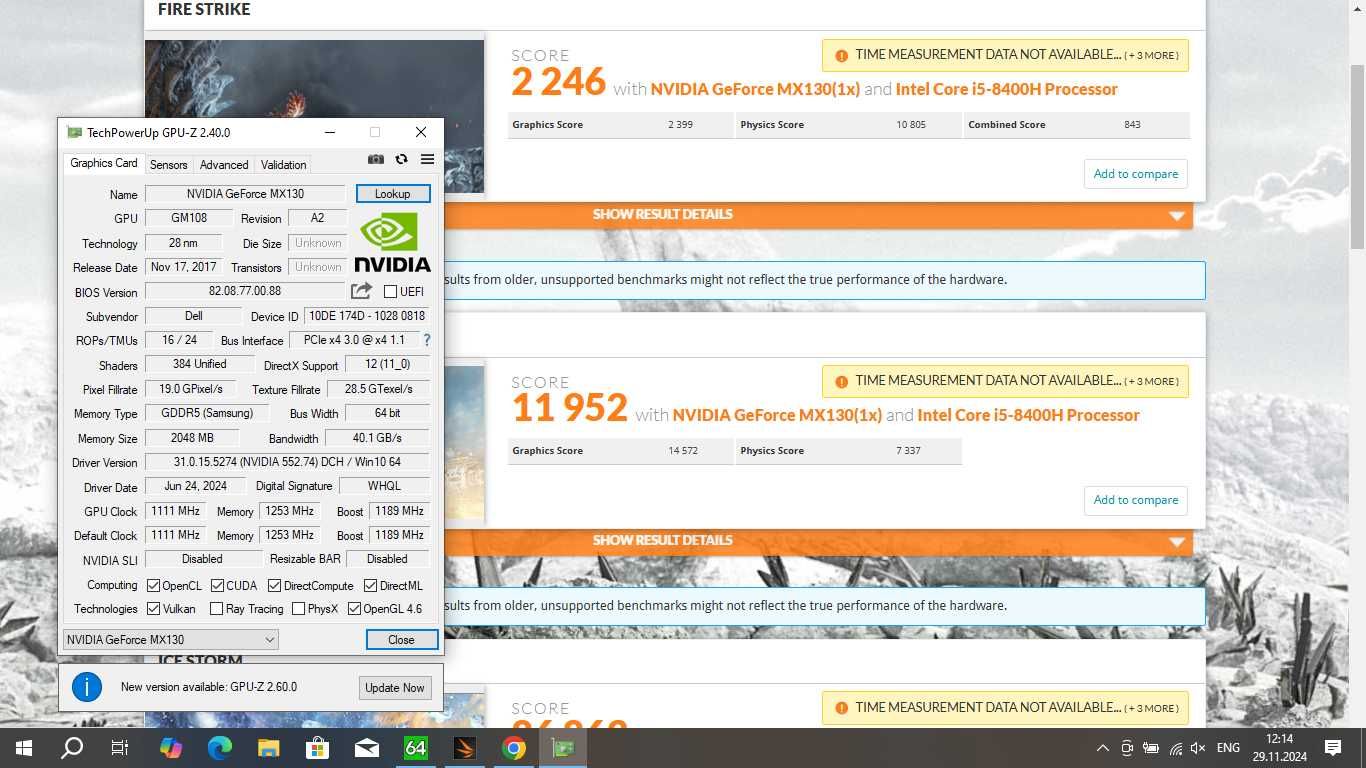The image size is (1366, 768).
Task: Take a GPU-Z screenshot with camera icon
Action: tap(376, 159)
